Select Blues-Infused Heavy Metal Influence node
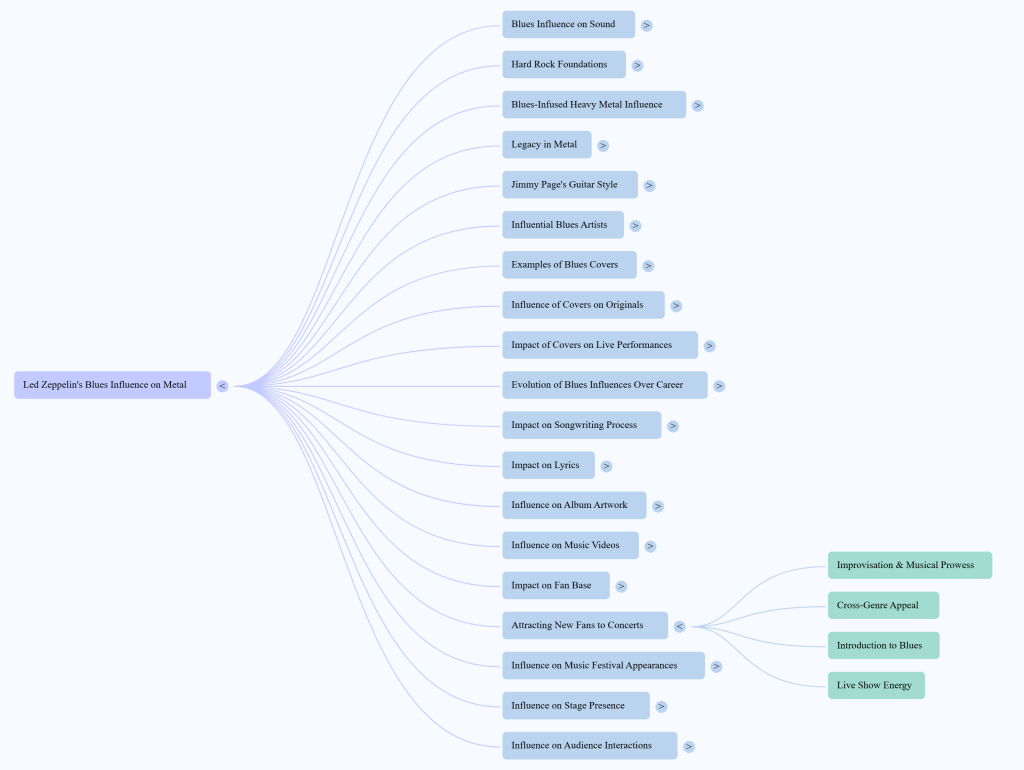Image resolution: width=1024 pixels, height=770 pixels. (594, 104)
